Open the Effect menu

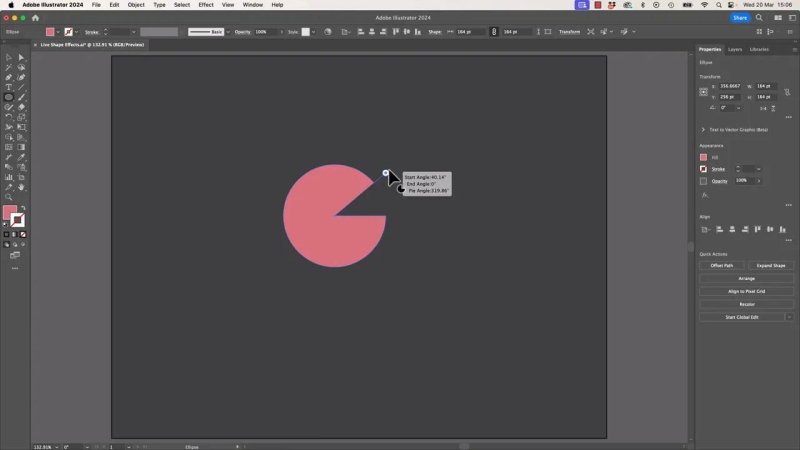pos(206,5)
